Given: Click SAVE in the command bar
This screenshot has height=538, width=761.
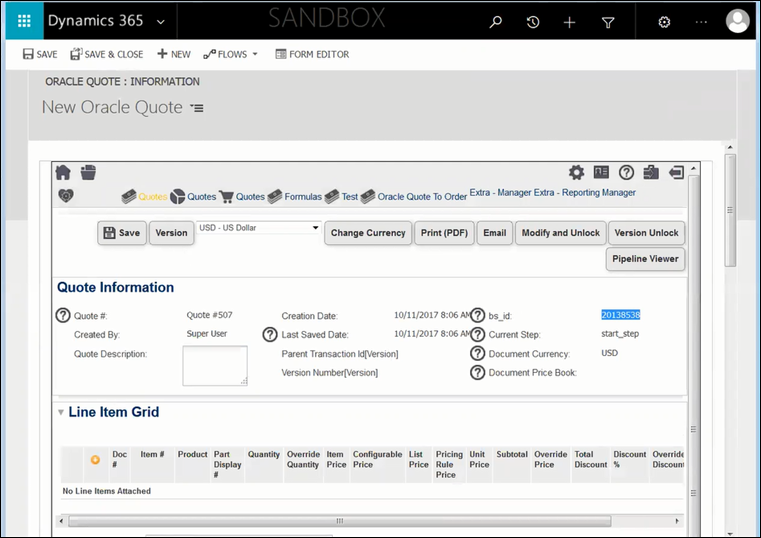Looking at the screenshot, I should 40,54.
